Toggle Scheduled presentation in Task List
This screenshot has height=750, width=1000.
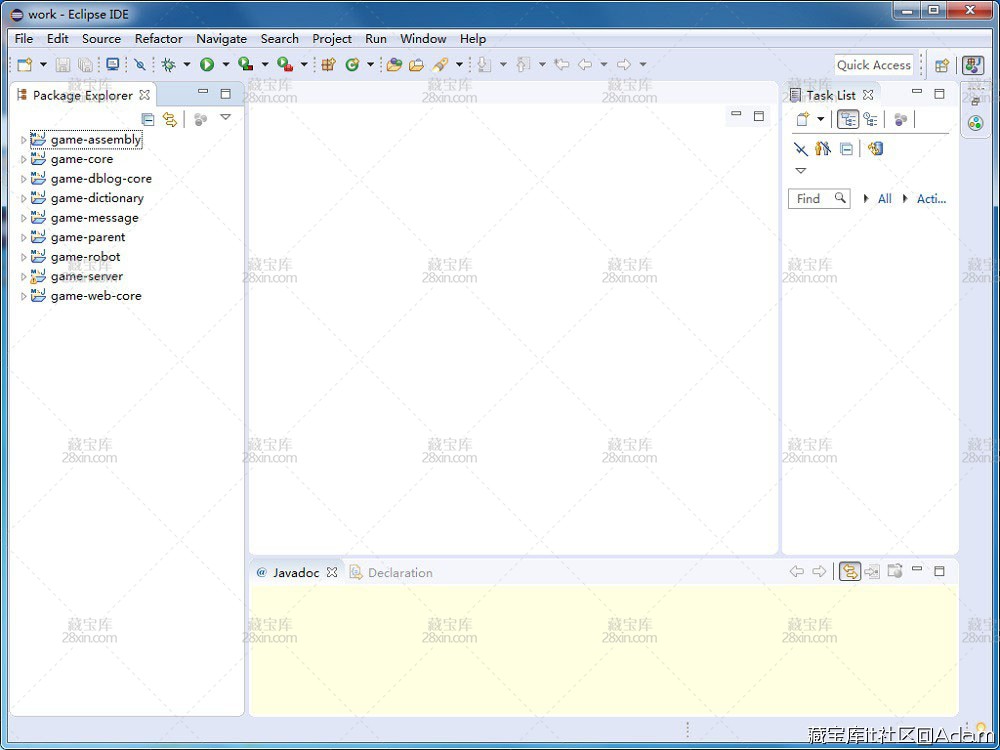click(x=871, y=119)
